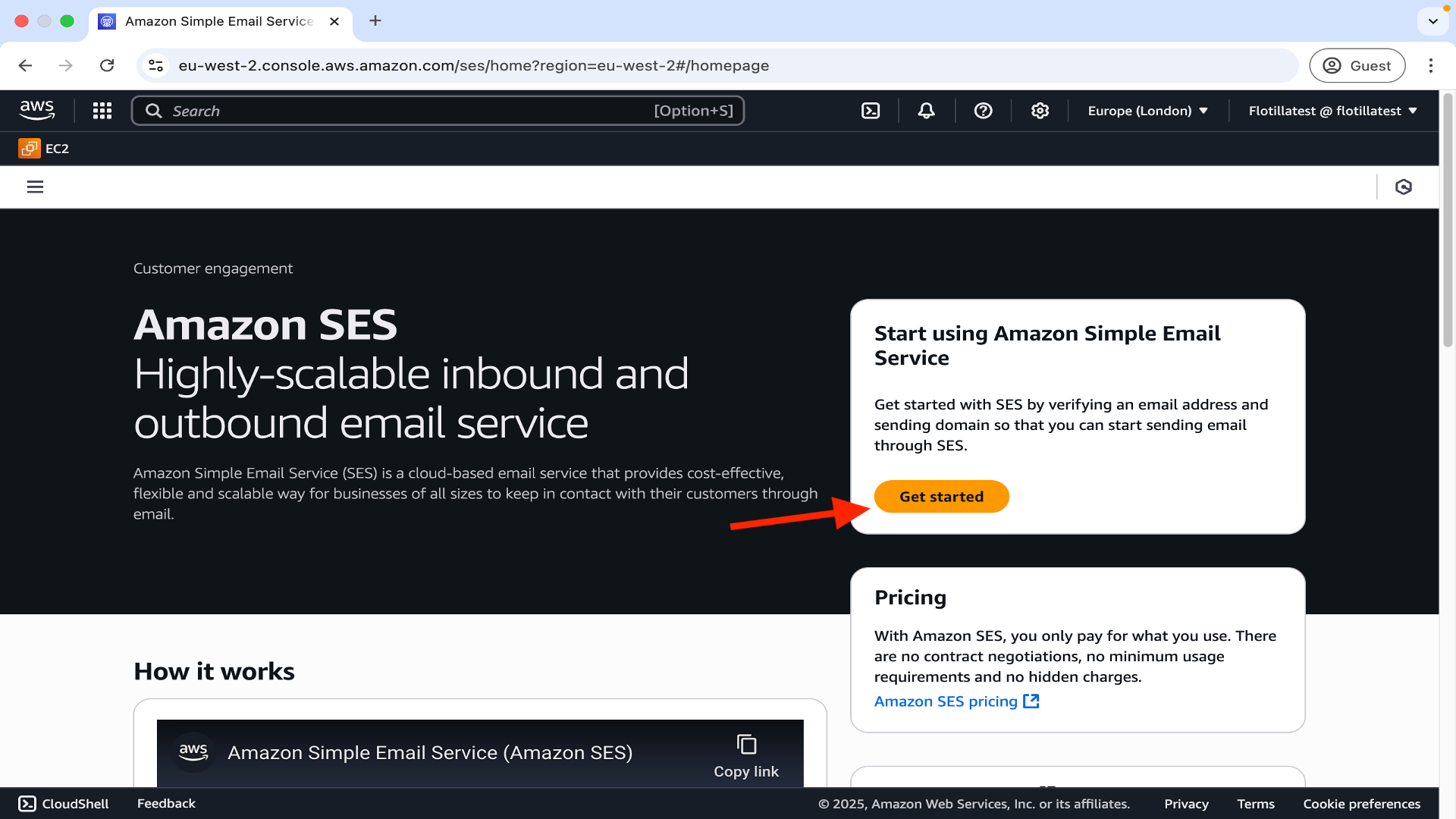This screenshot has height=819, width=1456.
Task: Open the notifications bell icon
Action: 926,111
